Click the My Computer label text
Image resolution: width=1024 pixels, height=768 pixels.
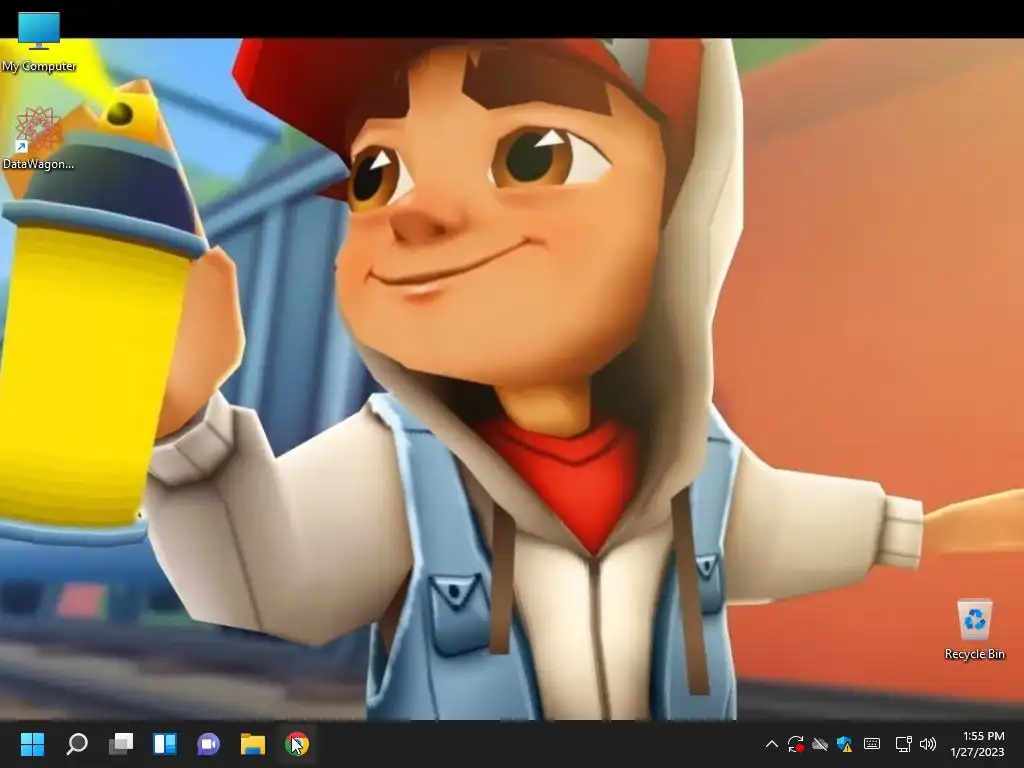click(39, 66)
